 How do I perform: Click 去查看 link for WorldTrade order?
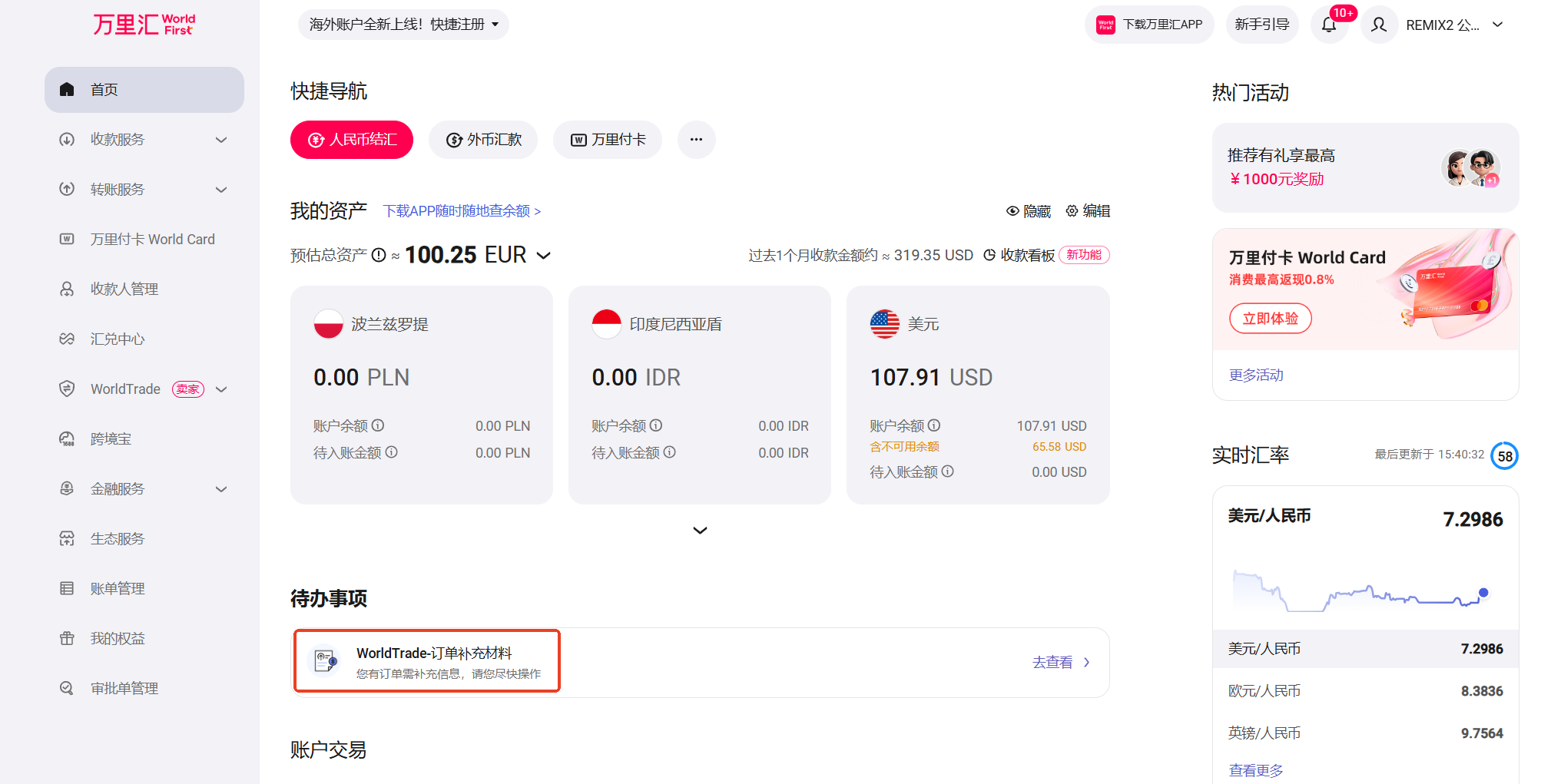1061,663
